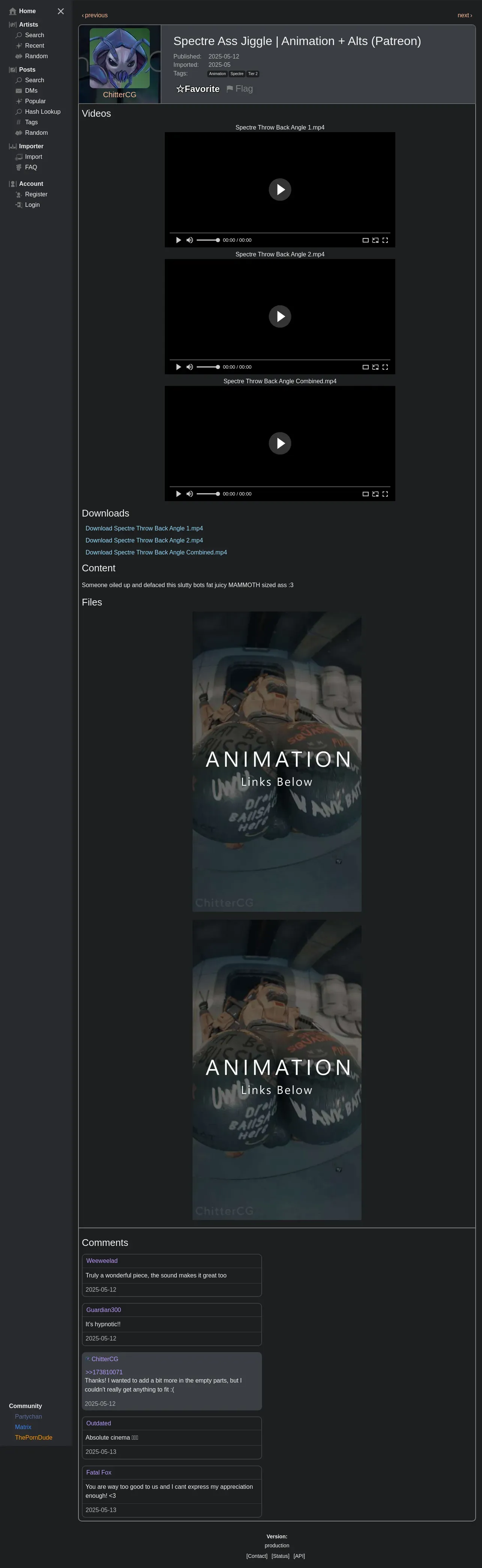Adjust volume slider on Angle 2 video

[x=208, y=367]
